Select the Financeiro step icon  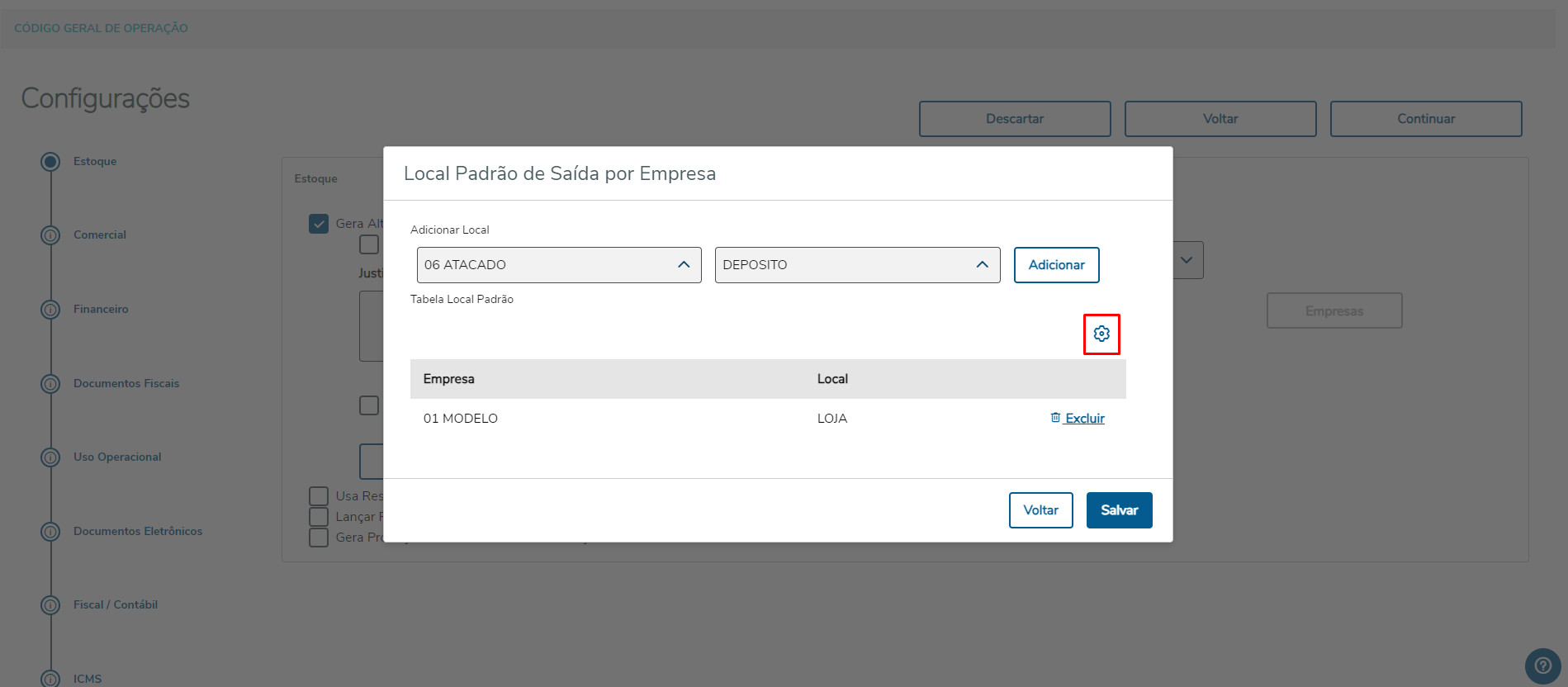tap(50, 310)
